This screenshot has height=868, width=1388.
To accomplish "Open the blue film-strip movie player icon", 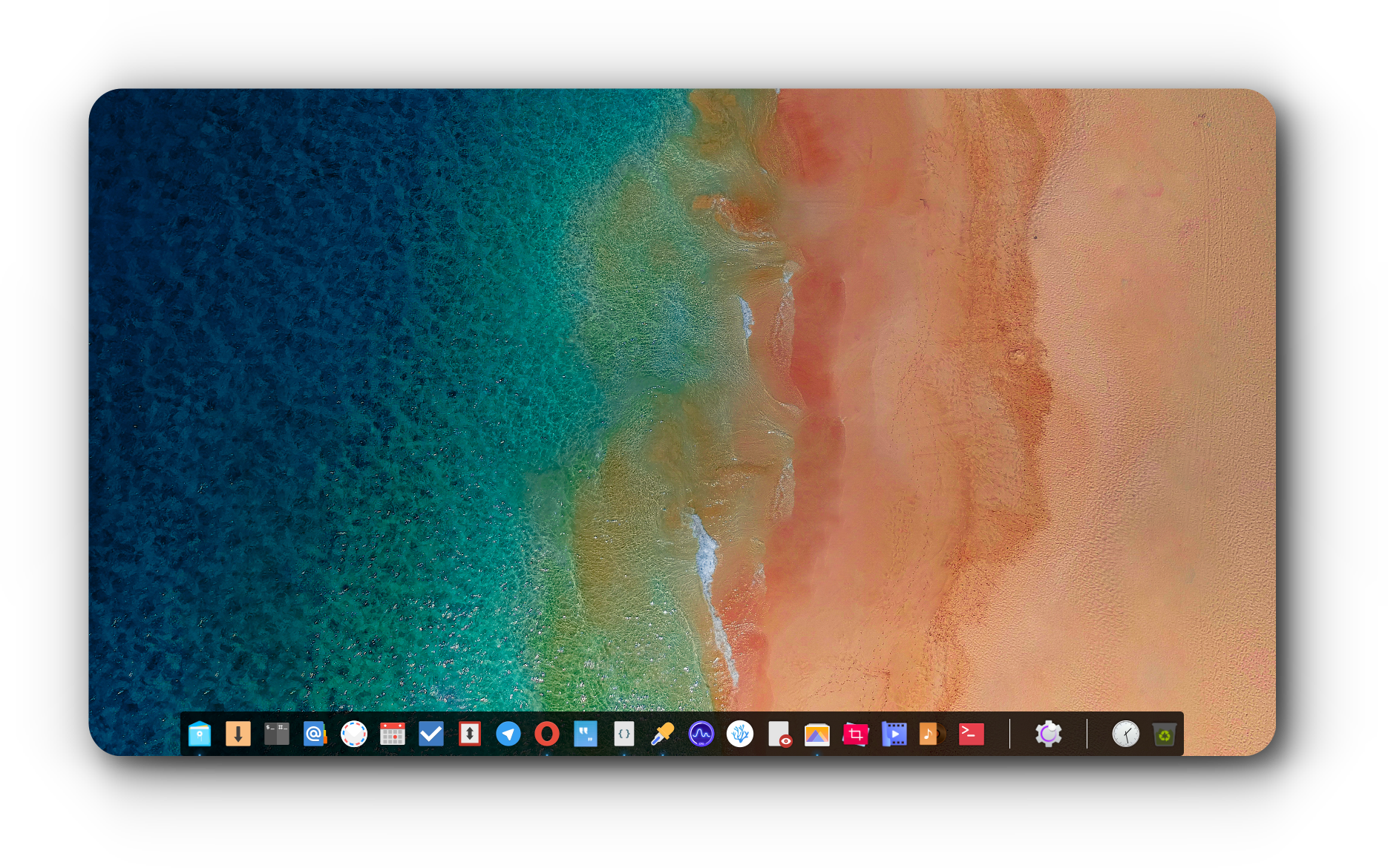I will pyautogui.click(x=894, y=734).
